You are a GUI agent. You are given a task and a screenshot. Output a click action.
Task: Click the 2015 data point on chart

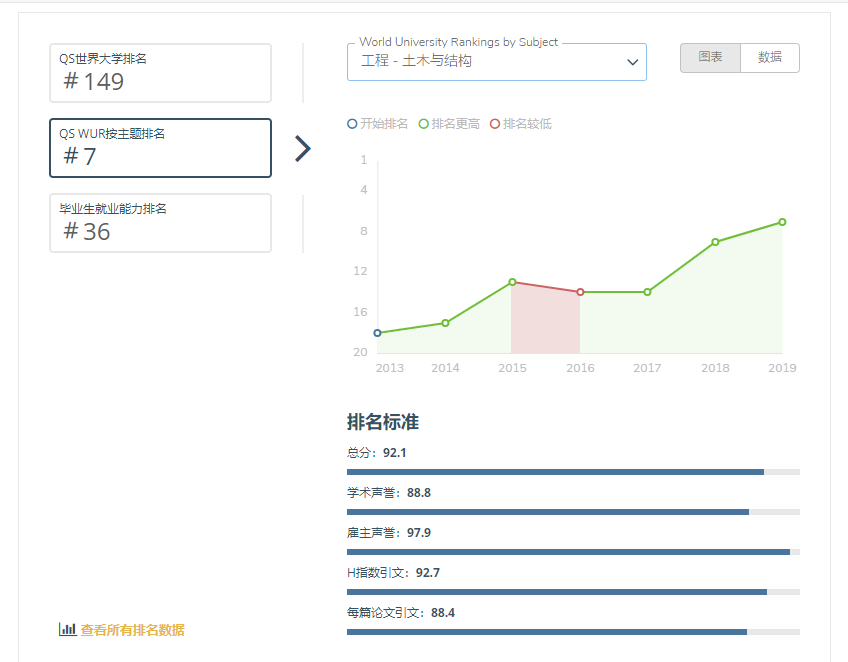(512, 282)
